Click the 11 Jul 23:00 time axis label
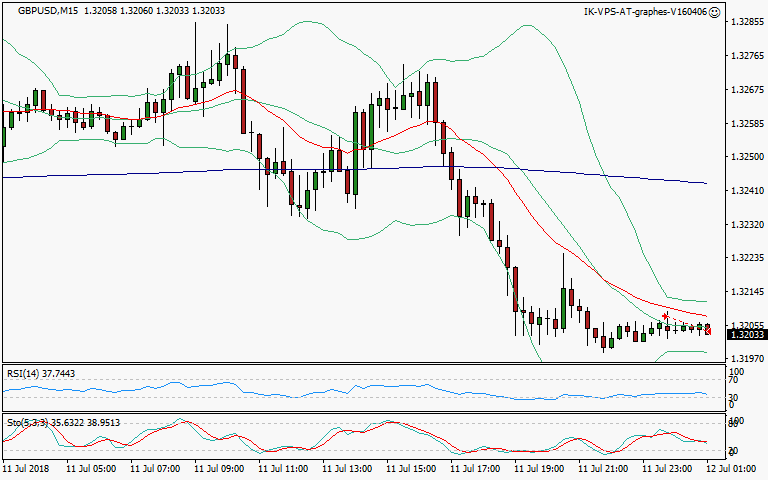Image resolution: width=768 pixels, height=480 pixels. pyautogui.click(x=667, y=469)
